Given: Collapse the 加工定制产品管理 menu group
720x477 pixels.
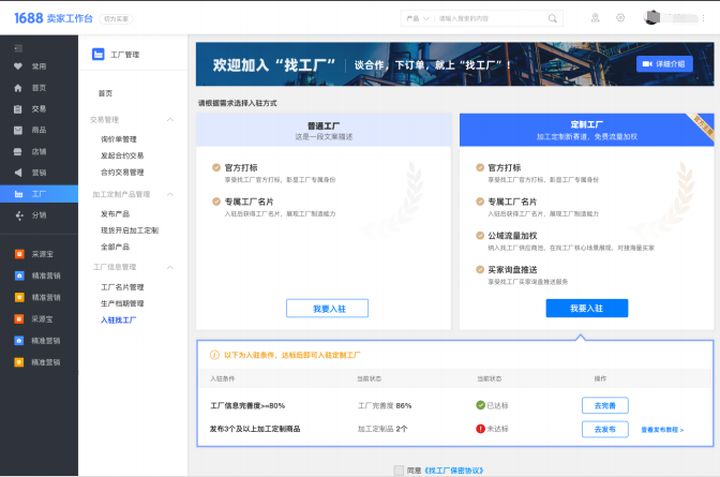Looking at the screenshot, I should (x=170, y=194).
